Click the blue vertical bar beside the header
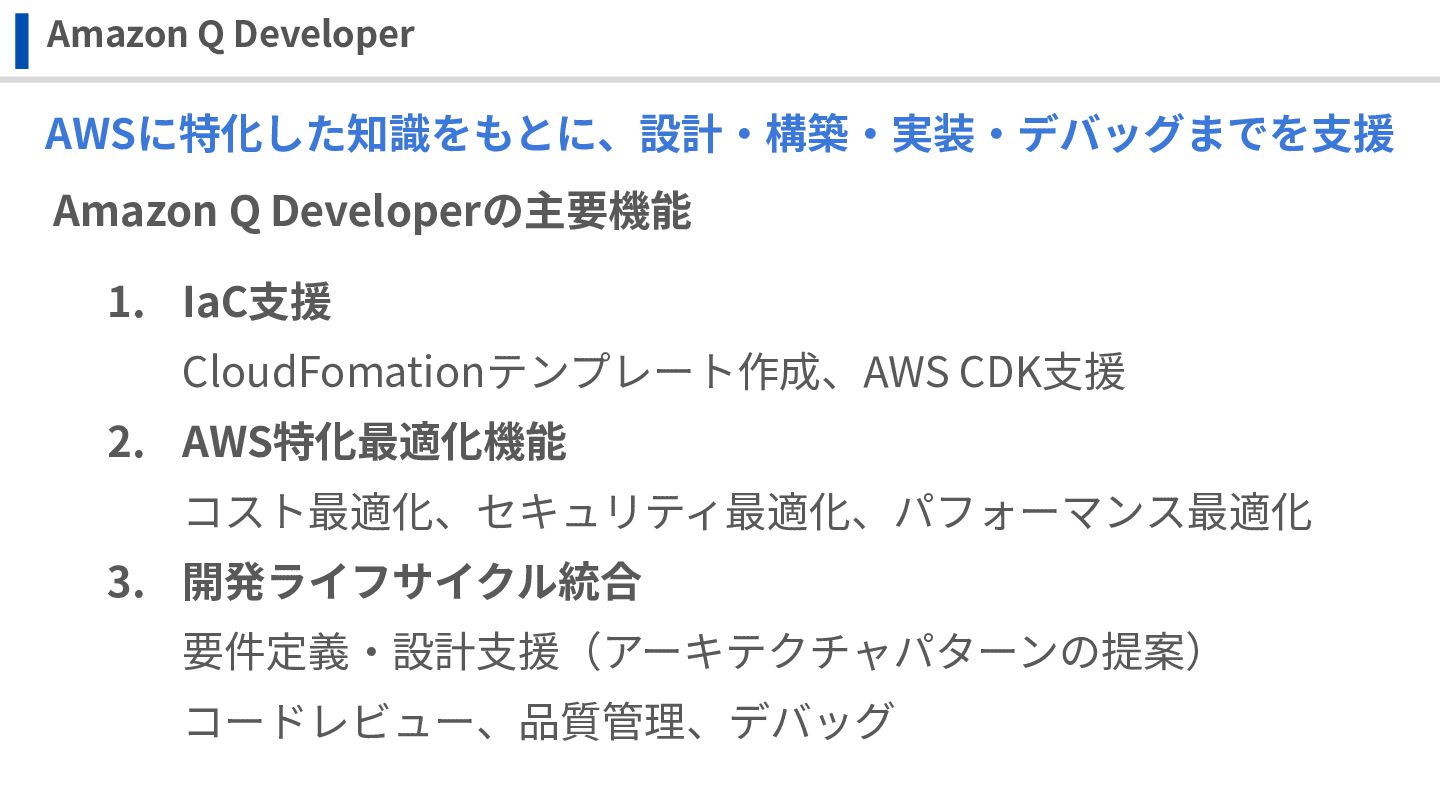This screenshot has height=810, width=1440. point(22,39)
